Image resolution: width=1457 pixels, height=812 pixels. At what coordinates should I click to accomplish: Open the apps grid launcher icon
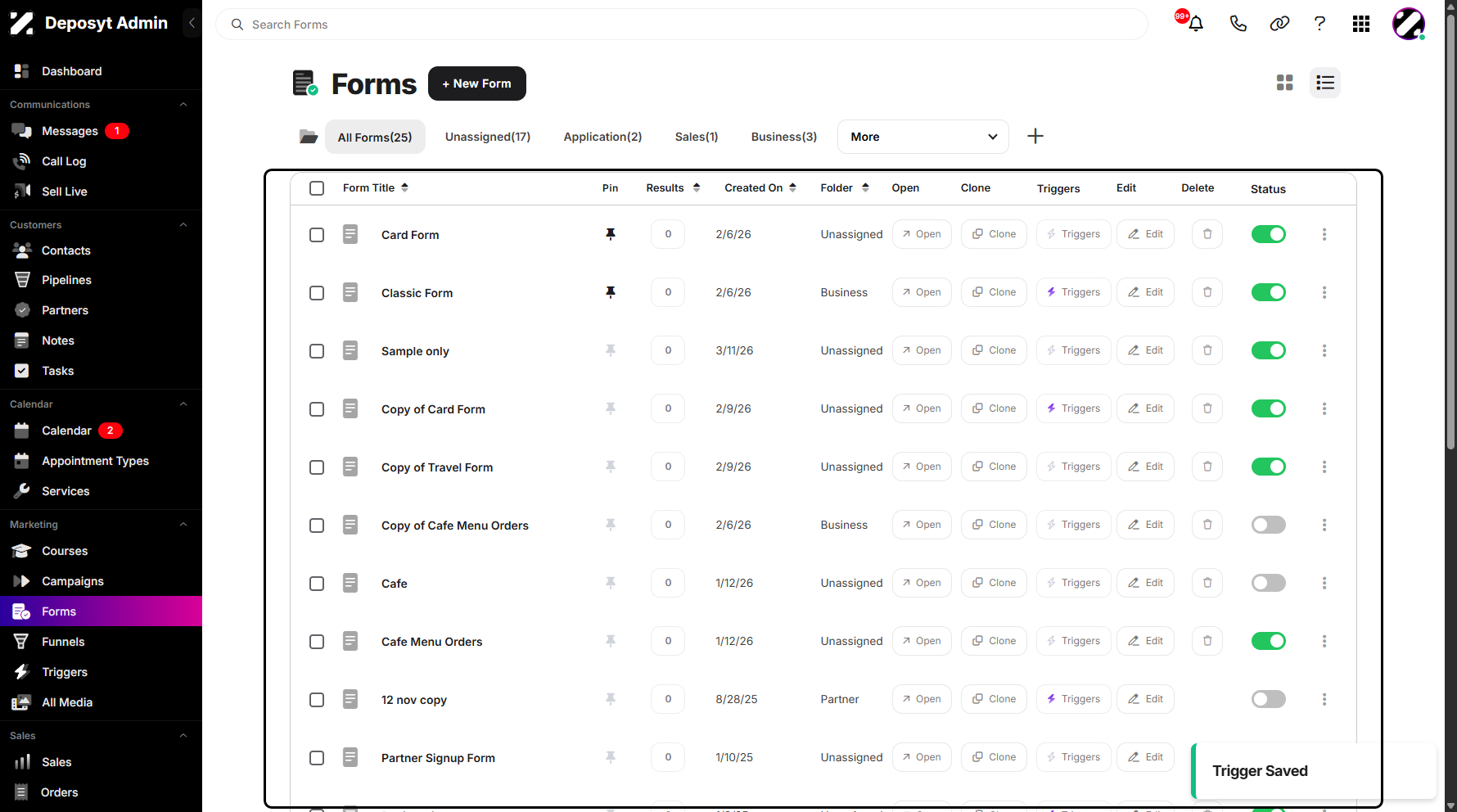click(x=1361, y=24)
